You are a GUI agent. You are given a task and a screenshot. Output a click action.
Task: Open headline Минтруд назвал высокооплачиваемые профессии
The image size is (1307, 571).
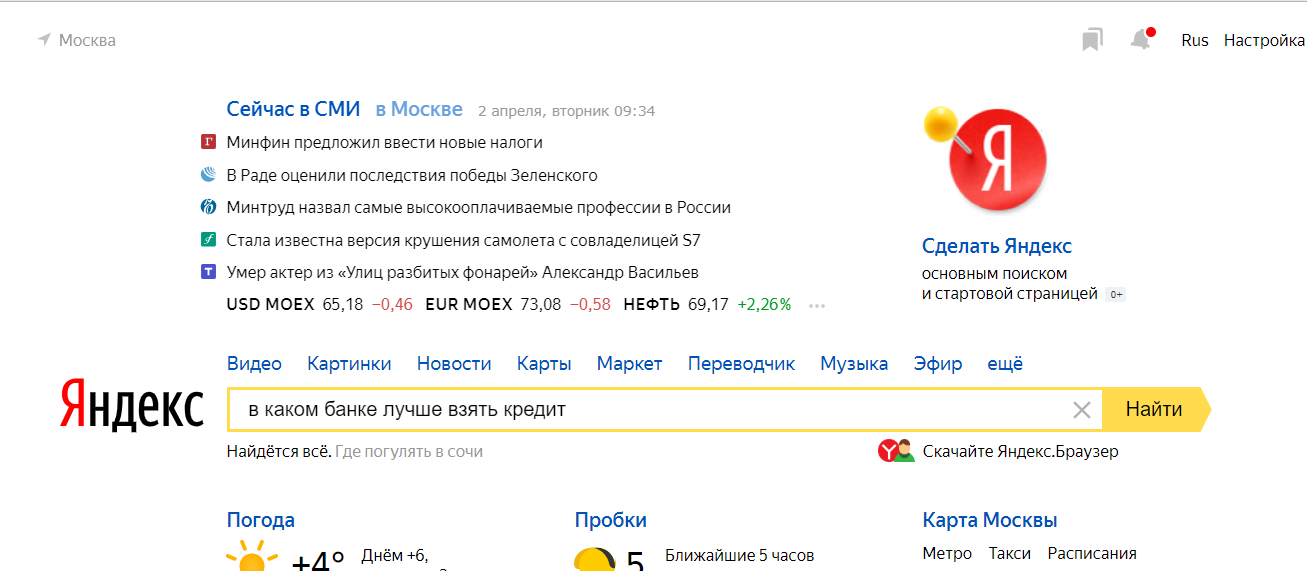(479, 207)
